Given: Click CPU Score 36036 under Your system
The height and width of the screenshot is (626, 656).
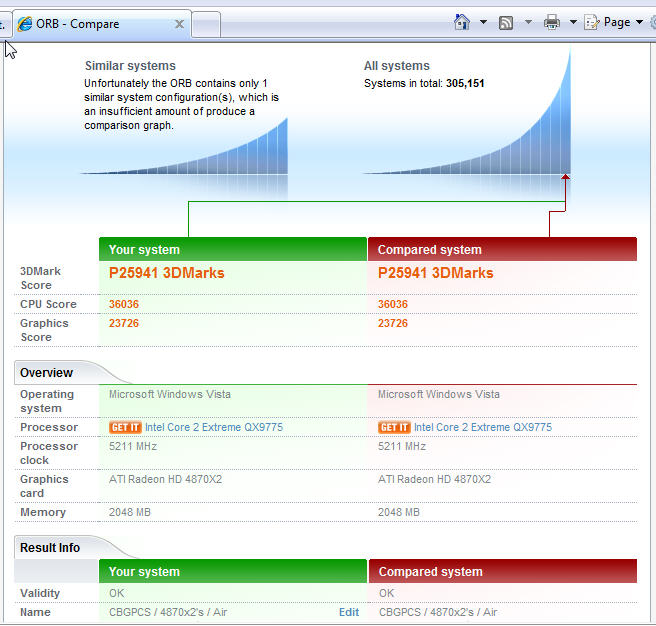Looking at the screenshot, I should (x=124, y=304).
